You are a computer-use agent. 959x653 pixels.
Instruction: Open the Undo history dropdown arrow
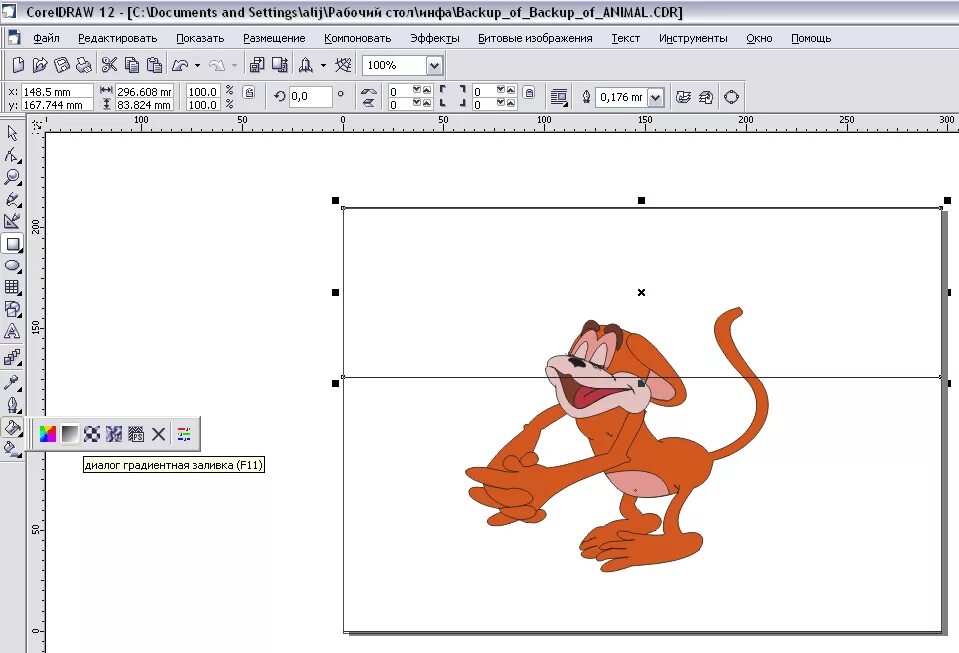tap(197, 65)
